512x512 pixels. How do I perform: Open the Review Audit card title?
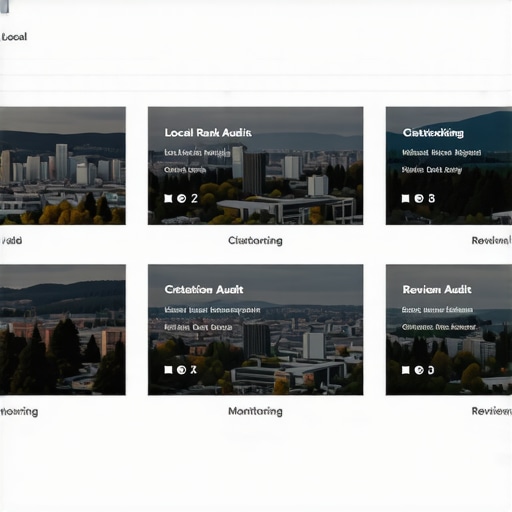pos(437,289)
